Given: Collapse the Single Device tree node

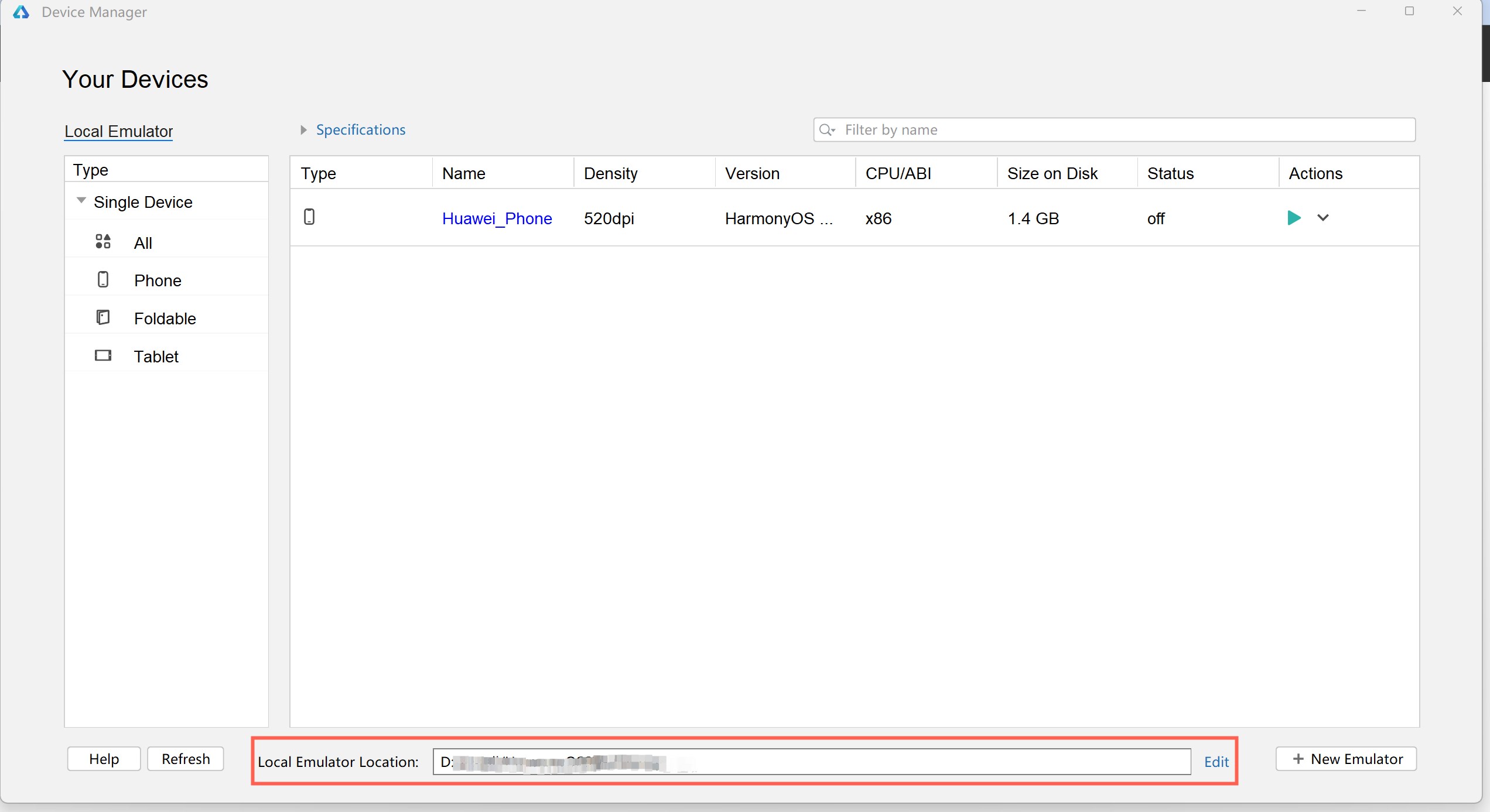Looking at the screenshot, I should pyautogui.click(x=81, y=201).
